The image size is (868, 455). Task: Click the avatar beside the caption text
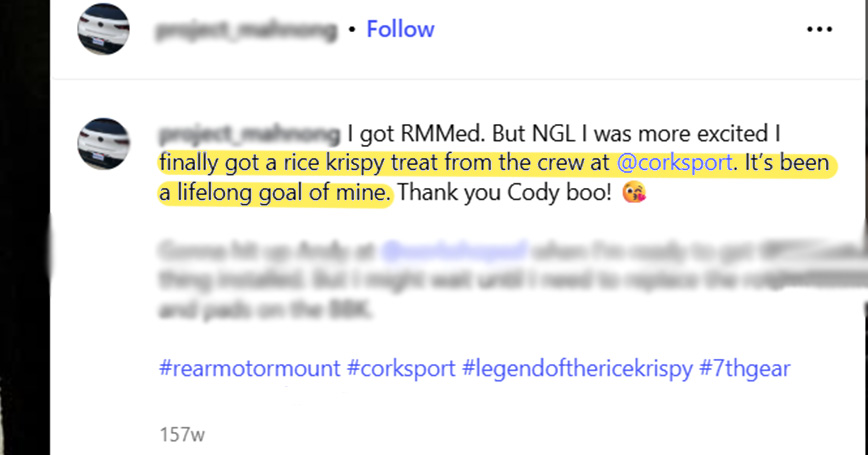103,143
